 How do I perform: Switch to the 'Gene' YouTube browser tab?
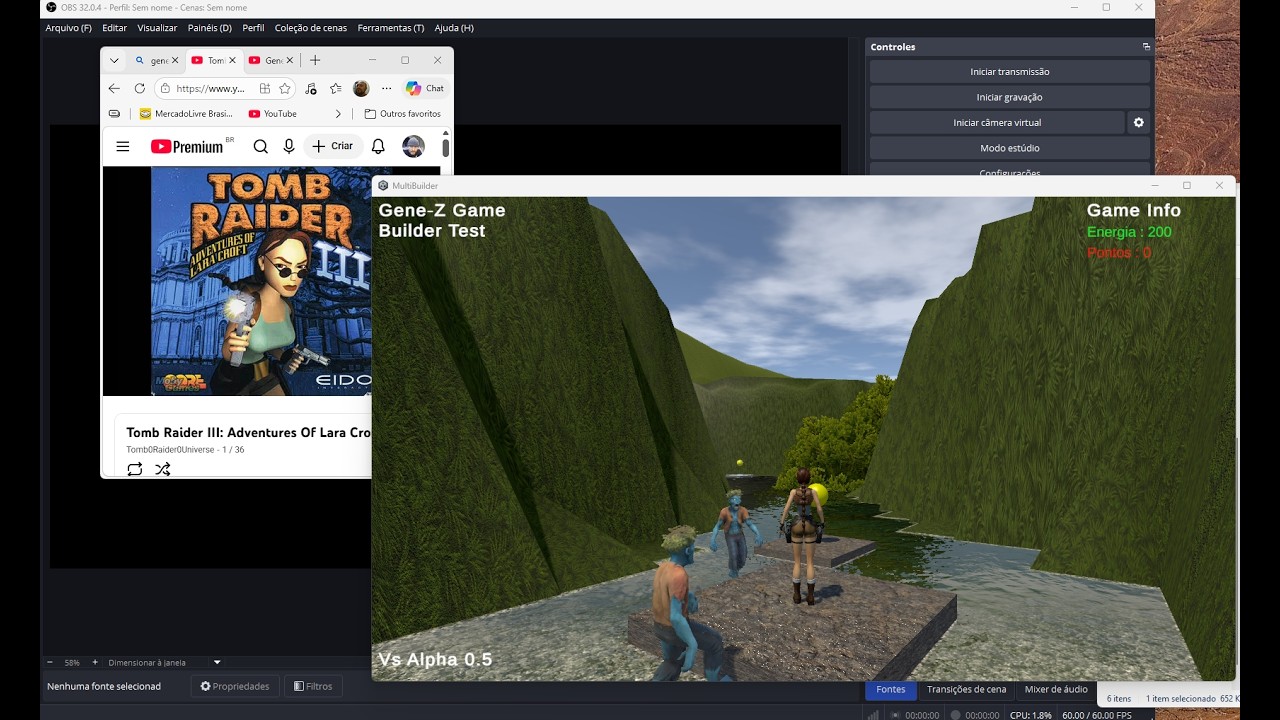tap(273, 60)
